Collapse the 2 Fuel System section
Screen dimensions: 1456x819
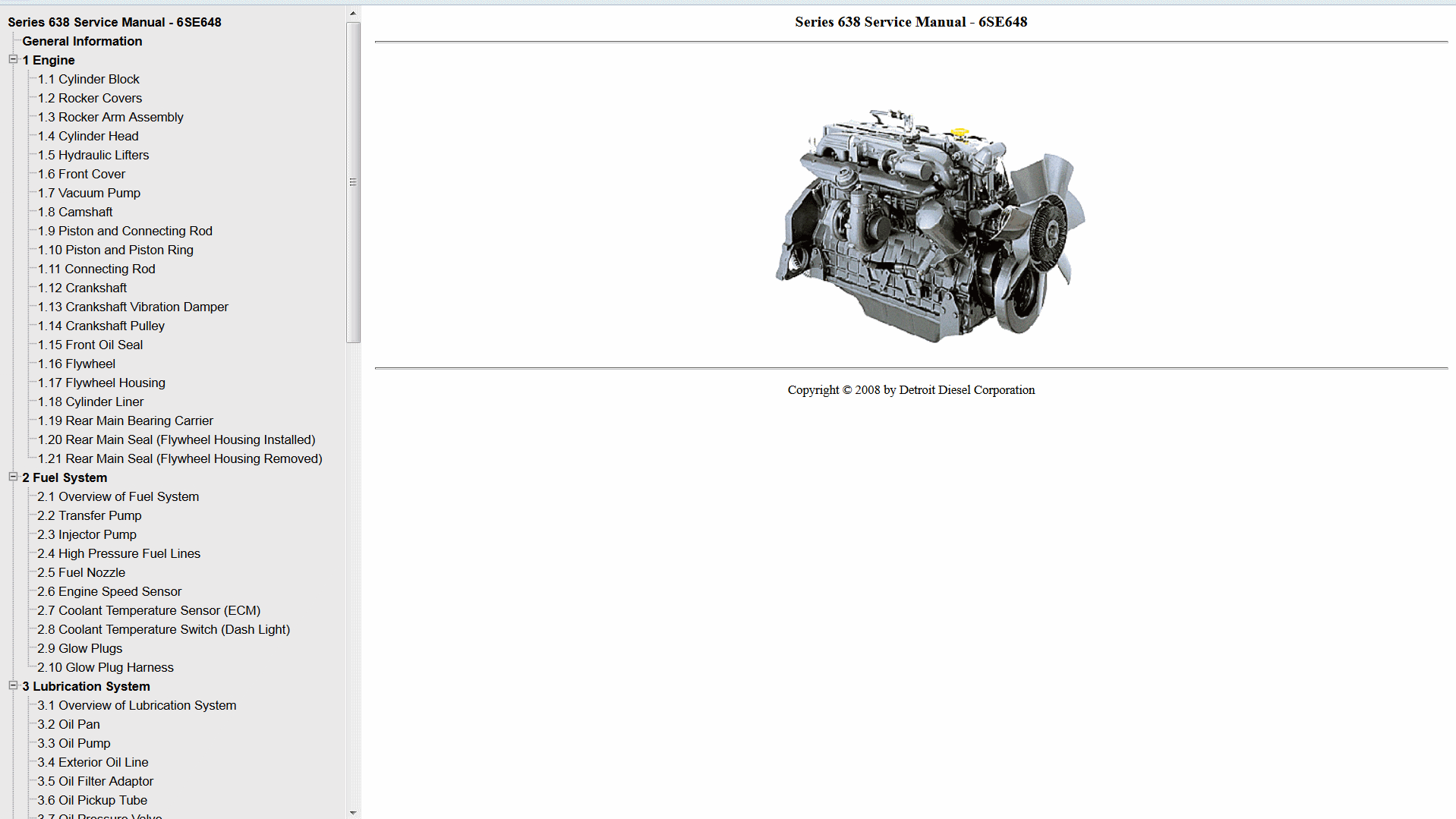coord(13,477)
